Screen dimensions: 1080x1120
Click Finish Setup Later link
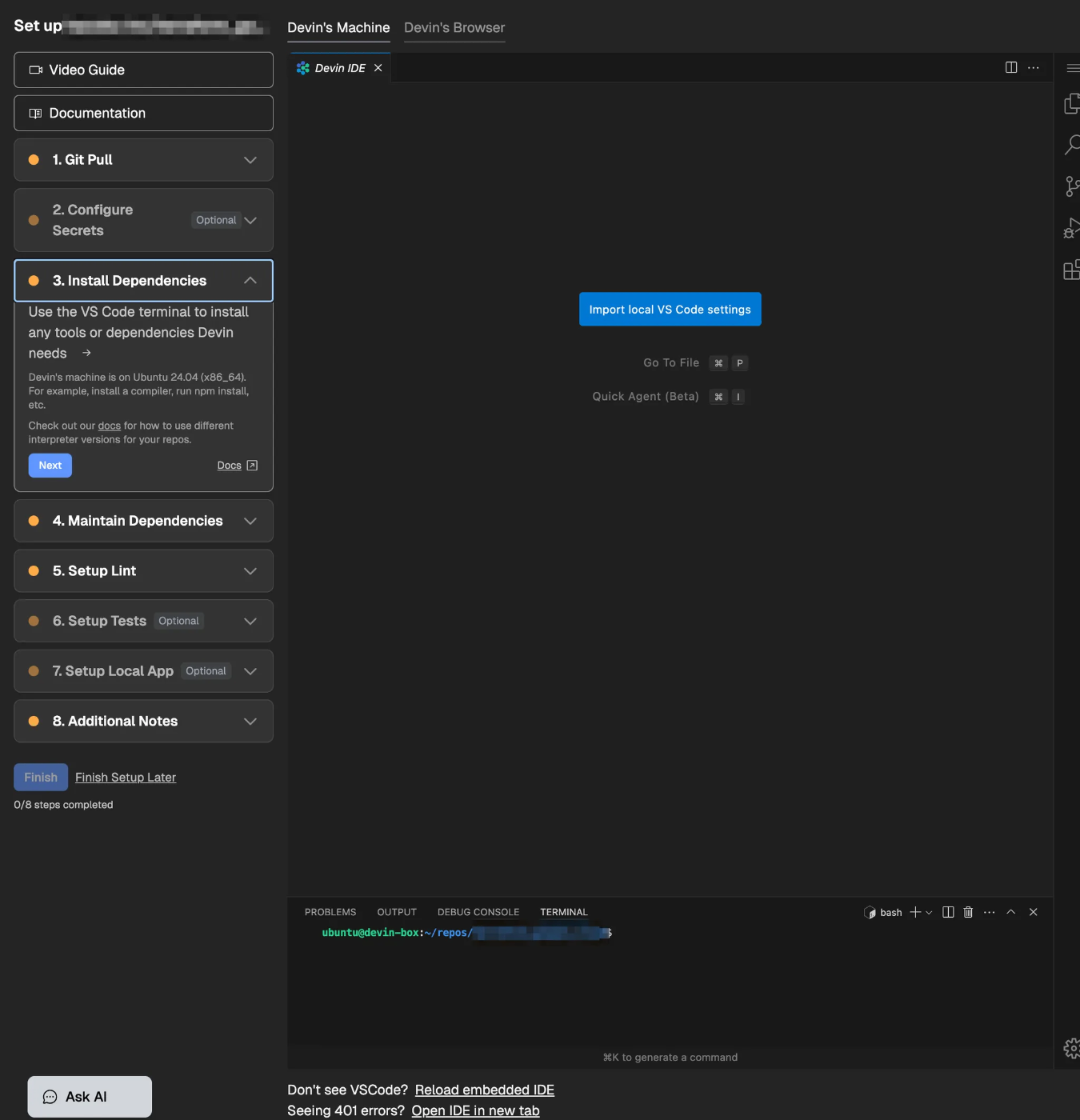[126, 778]
